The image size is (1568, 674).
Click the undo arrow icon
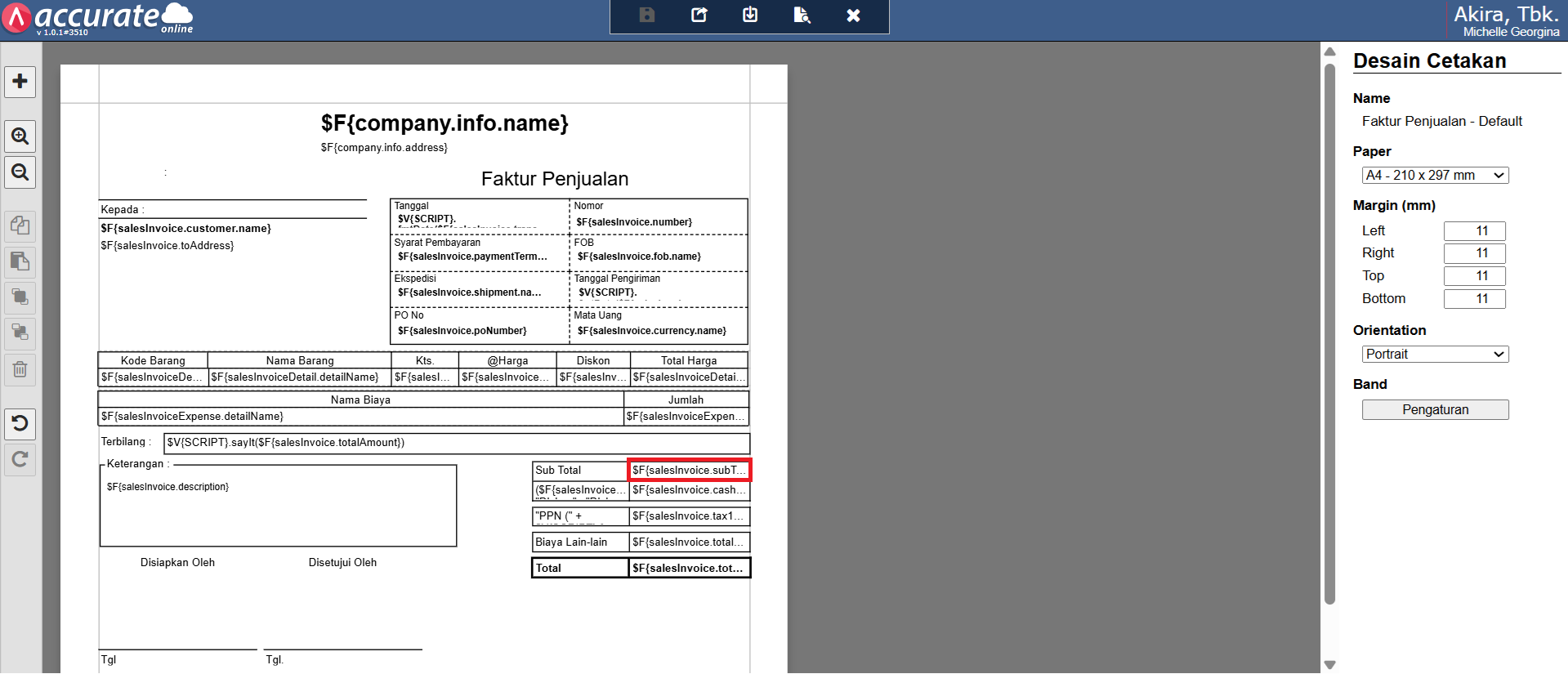[x=20, y=423]
